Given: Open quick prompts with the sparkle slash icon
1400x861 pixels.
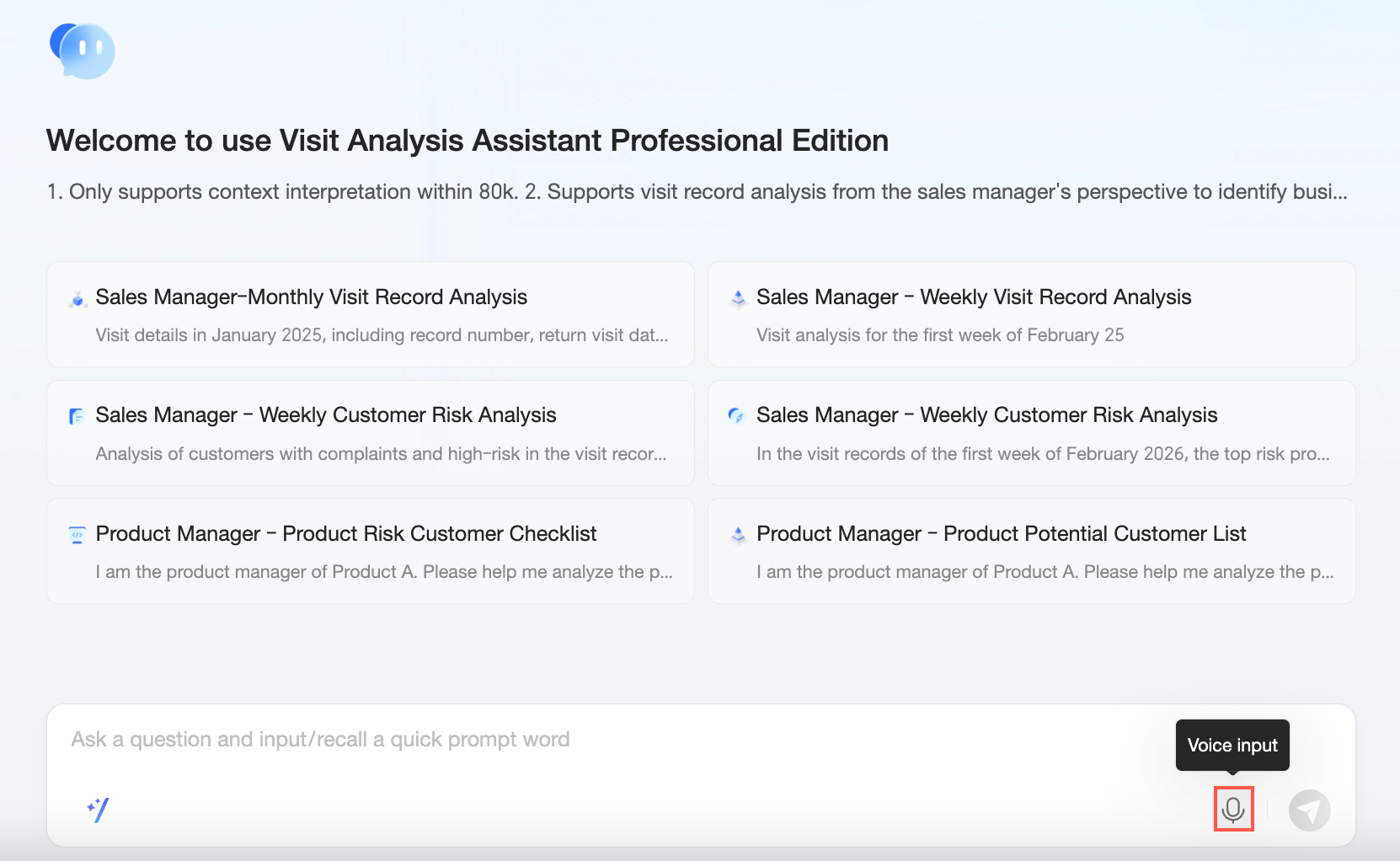Looking at the screenshot, I should pyautogui.click(x=98, y=810).
